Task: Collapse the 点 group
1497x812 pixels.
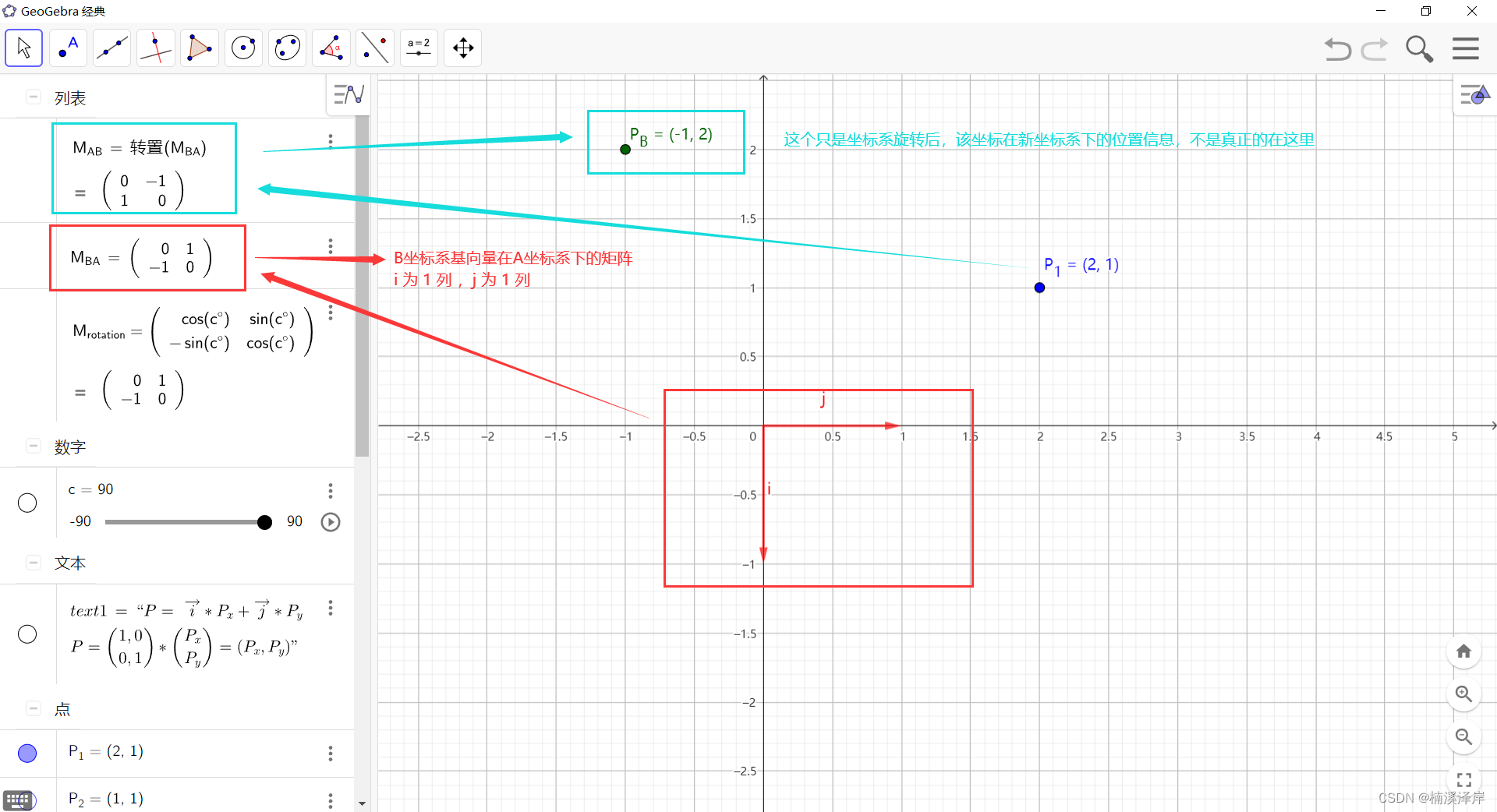Action: click(x=33, y=708)
